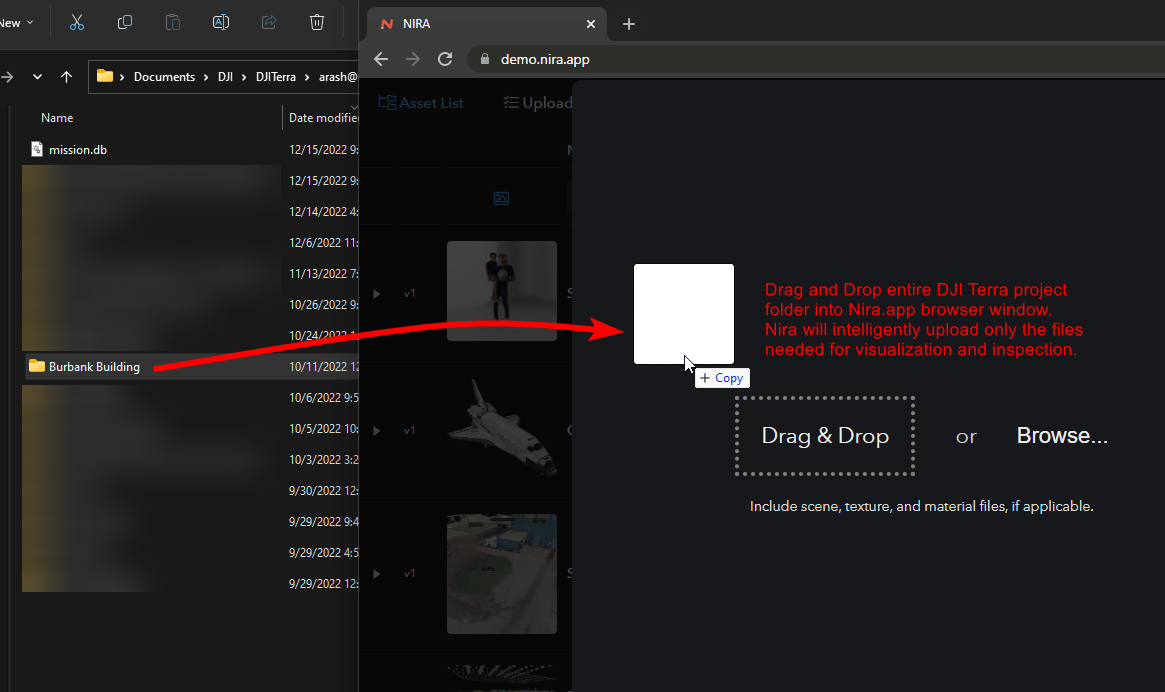
Task: Expand the chevron after DJI in breadcrumb
Action: pos(244,77)
